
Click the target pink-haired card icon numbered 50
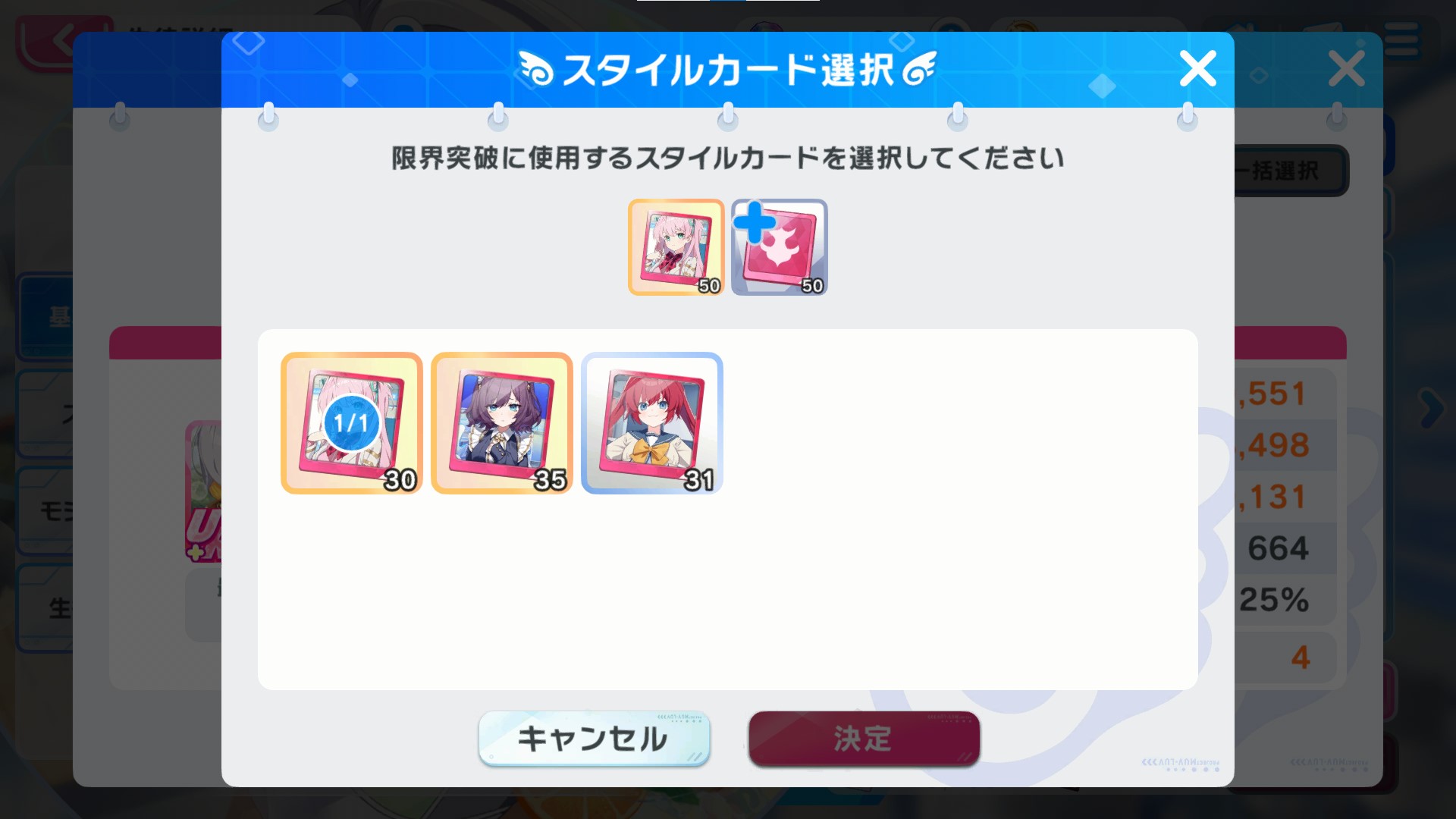[x=676, y=247]
